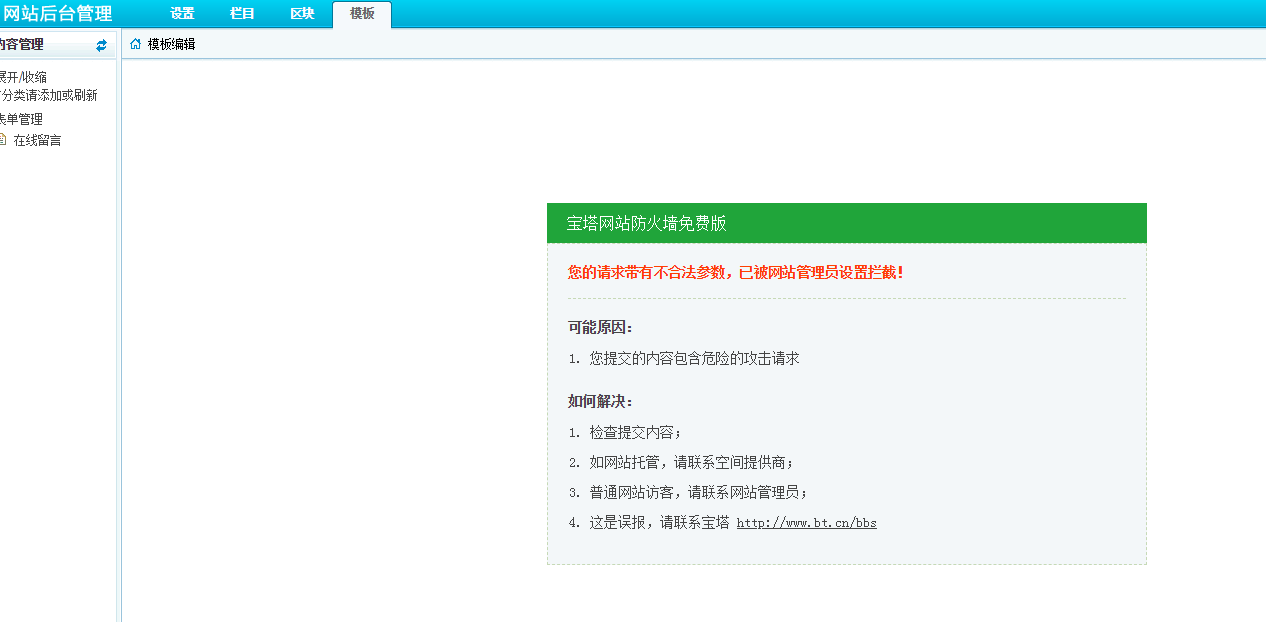The height and width of the screenshot is (622, 1266).
Task: Switch to the 区块 tab
Action: [x=302, y=14]
